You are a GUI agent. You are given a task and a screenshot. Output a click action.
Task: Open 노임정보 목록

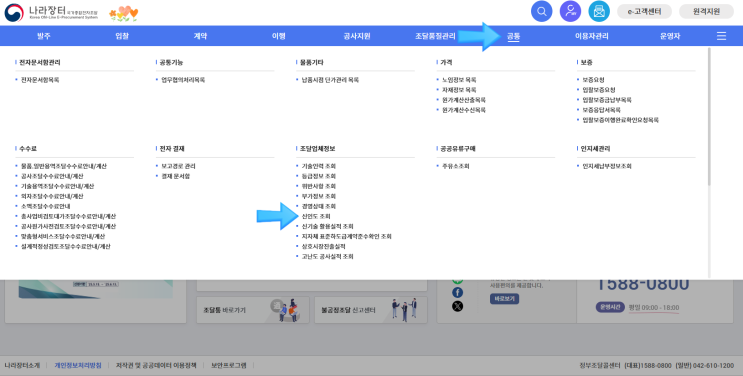point(459,80)
